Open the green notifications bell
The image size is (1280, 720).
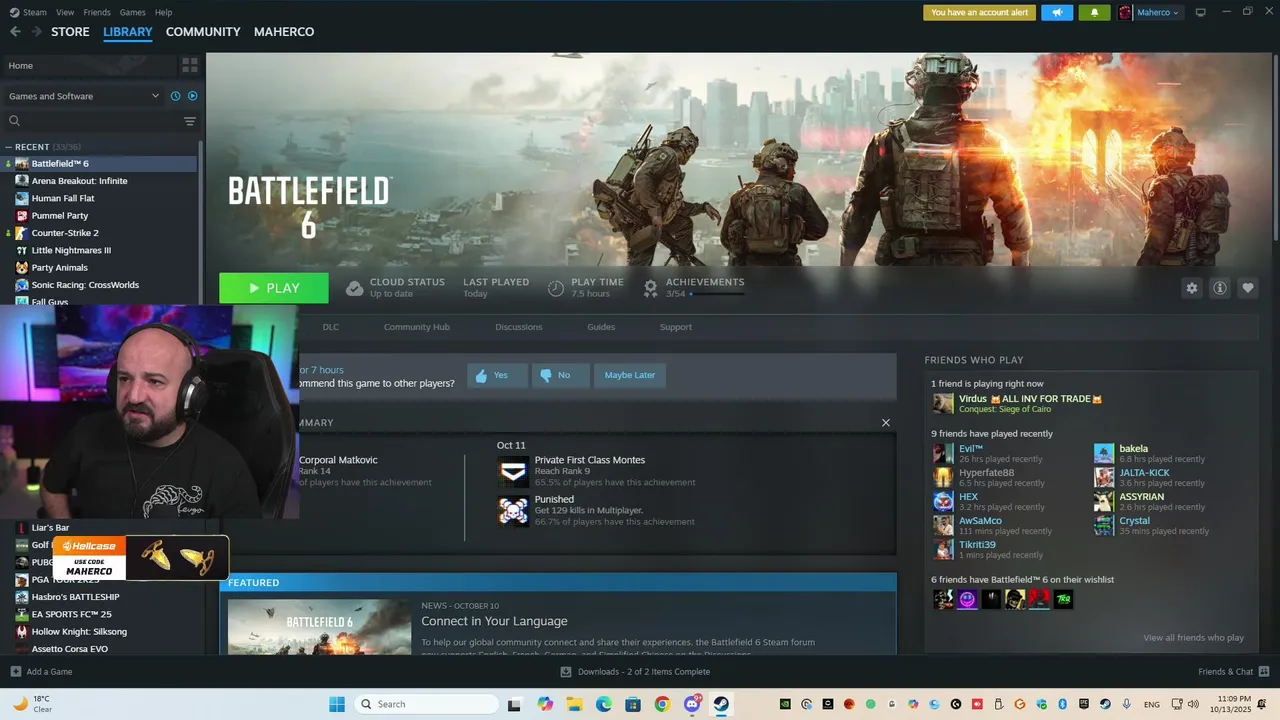coord(1094,13)
